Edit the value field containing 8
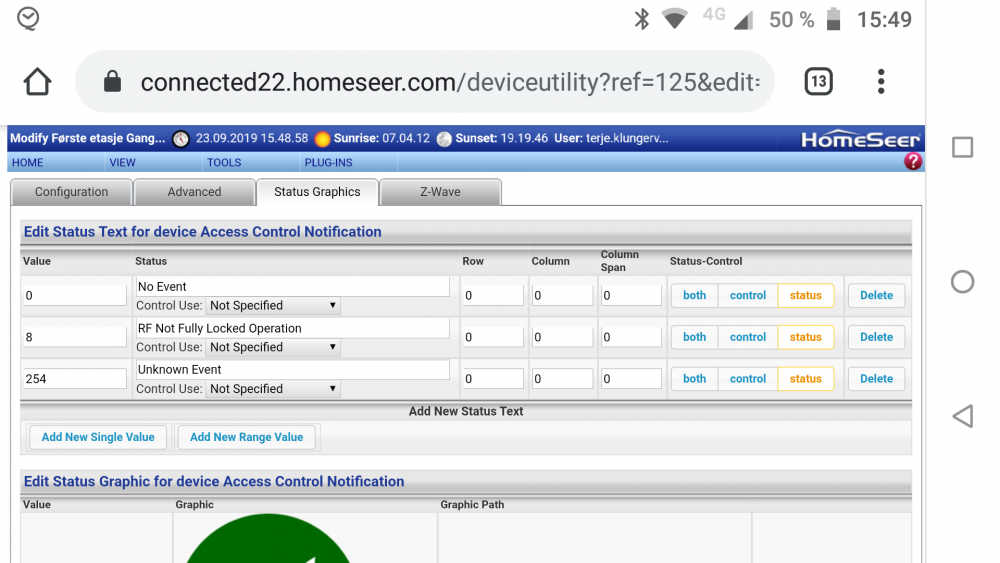 [75, 337]
